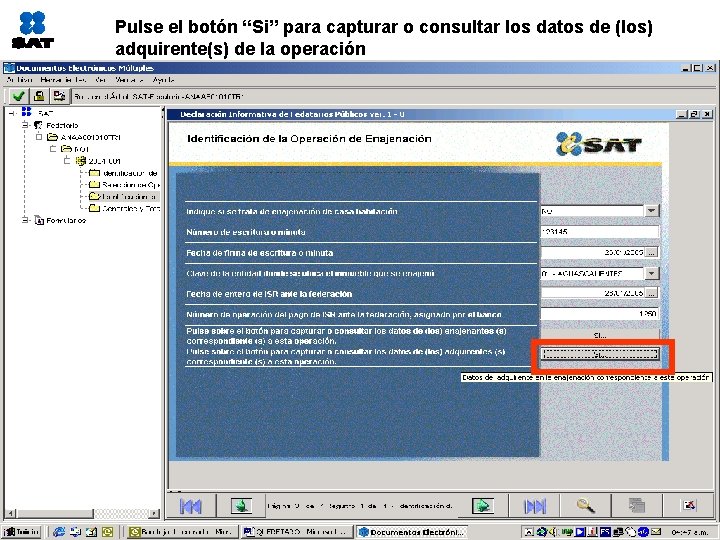Expand the Formularios tree node
Image resolution: width=720 pixels, height=540 pixels.
25,220
